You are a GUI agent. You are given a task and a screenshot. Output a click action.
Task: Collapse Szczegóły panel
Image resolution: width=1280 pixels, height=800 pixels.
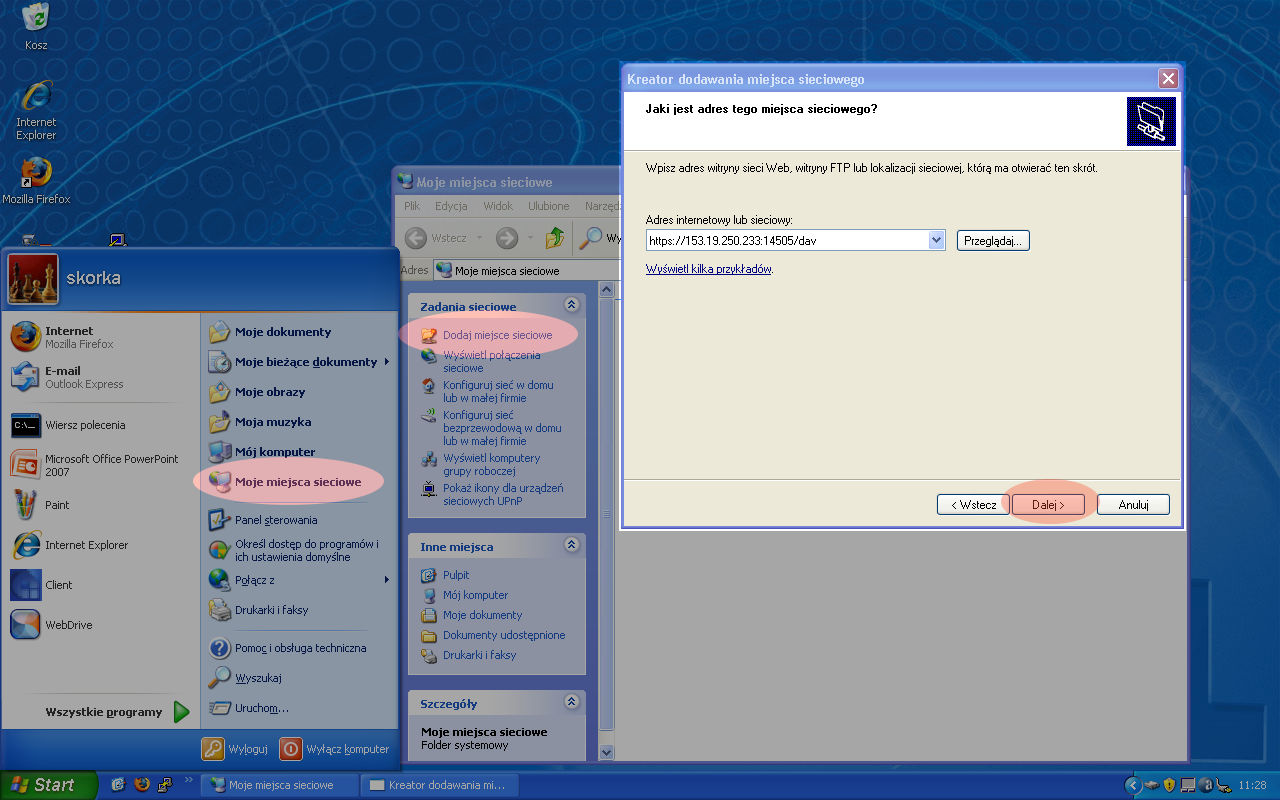point(571,702)
